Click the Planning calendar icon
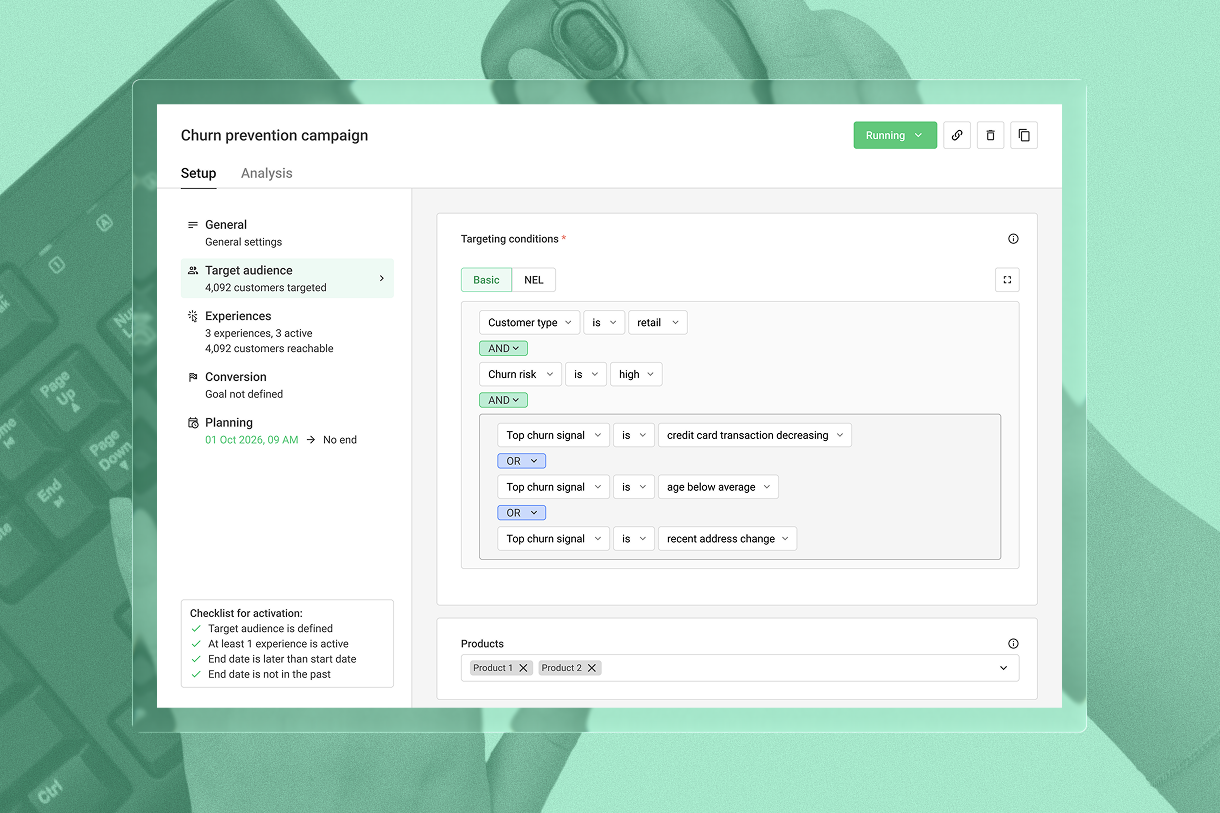Screen dimensions: 1220x813 tap(193, 423)
